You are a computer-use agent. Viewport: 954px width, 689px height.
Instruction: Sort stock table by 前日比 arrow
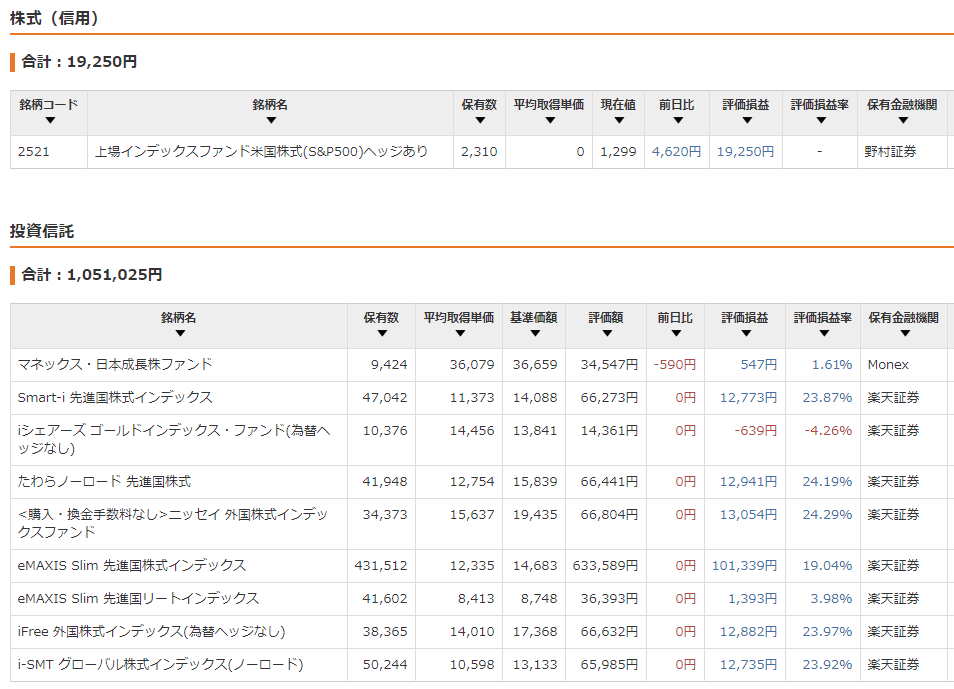[x=678, y=121]
